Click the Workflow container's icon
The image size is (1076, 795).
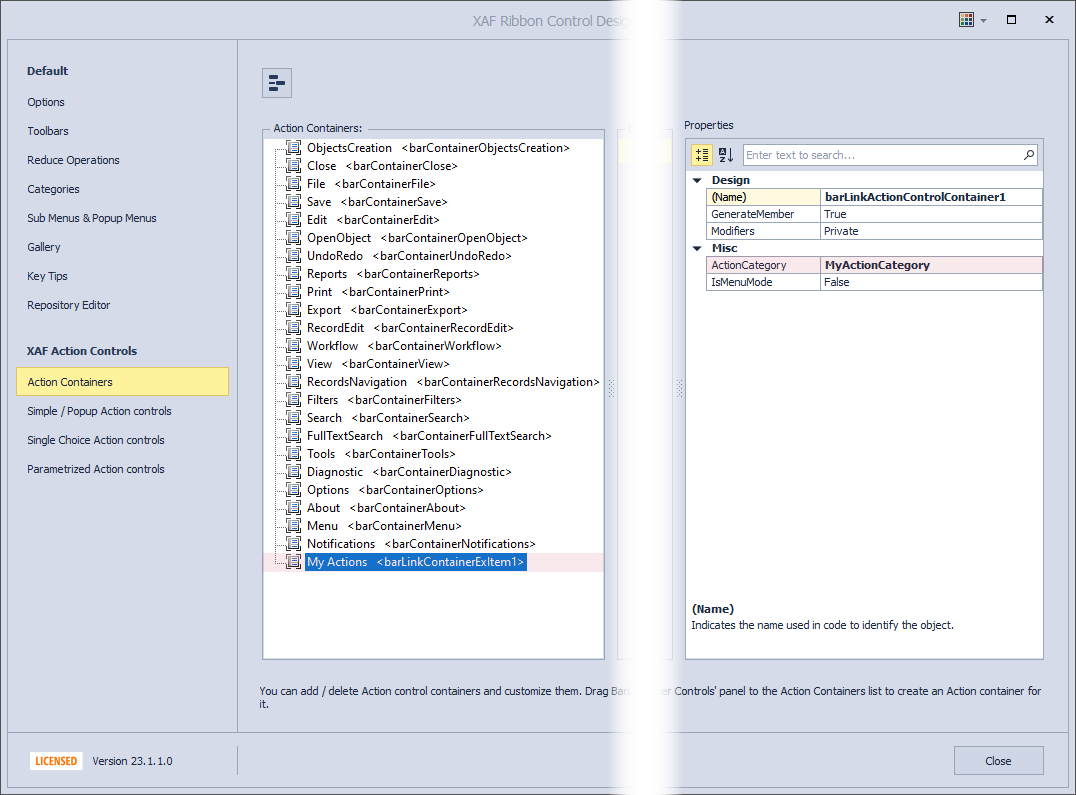pos(294,346)
